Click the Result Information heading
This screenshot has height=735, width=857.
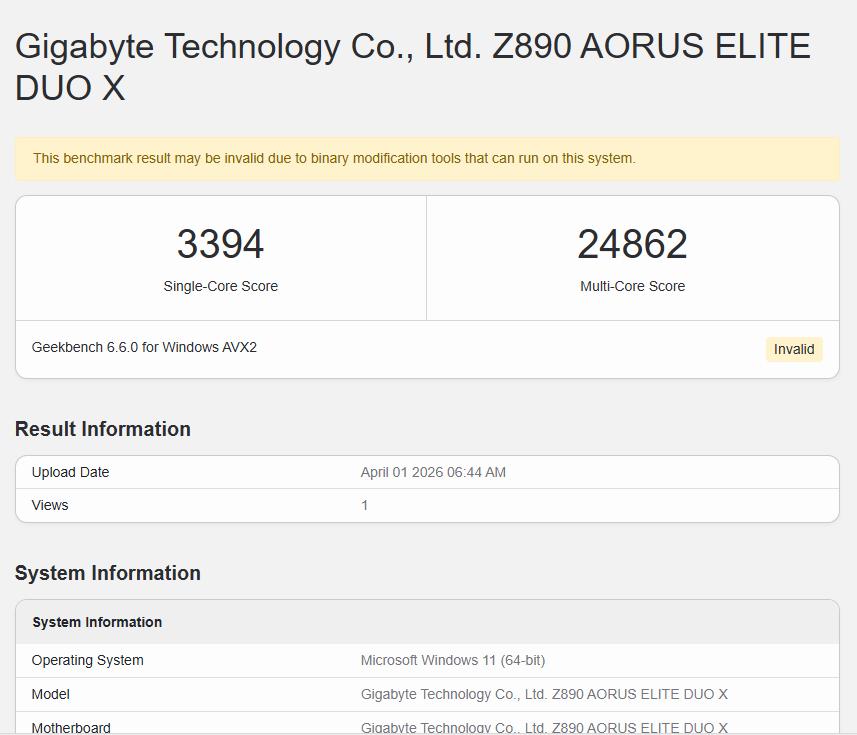pos(102,429)
